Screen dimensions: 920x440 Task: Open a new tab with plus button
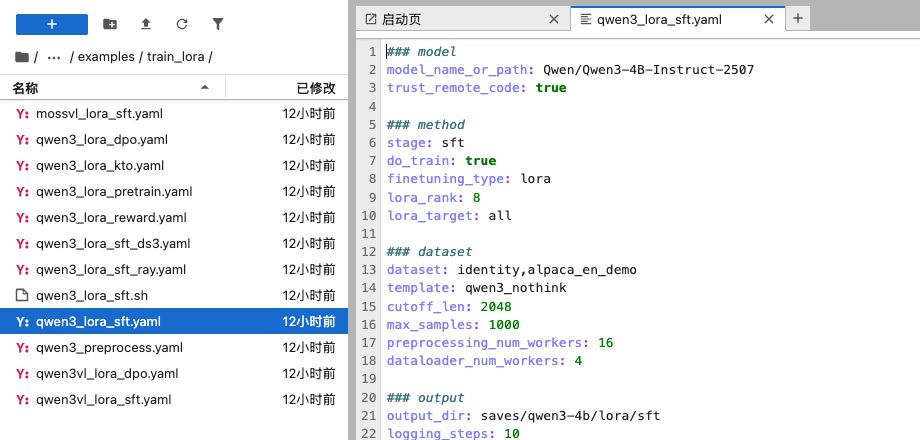797,18
